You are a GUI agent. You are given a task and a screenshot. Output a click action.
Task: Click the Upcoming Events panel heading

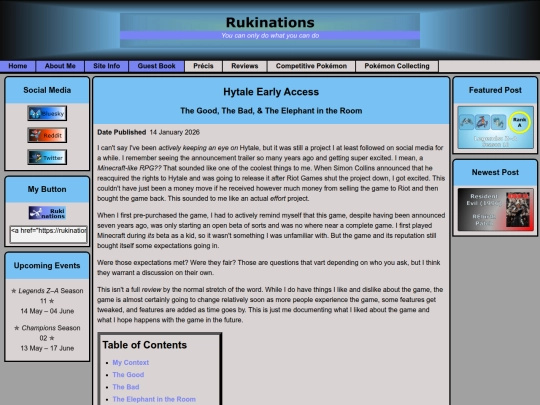(47, 266)
